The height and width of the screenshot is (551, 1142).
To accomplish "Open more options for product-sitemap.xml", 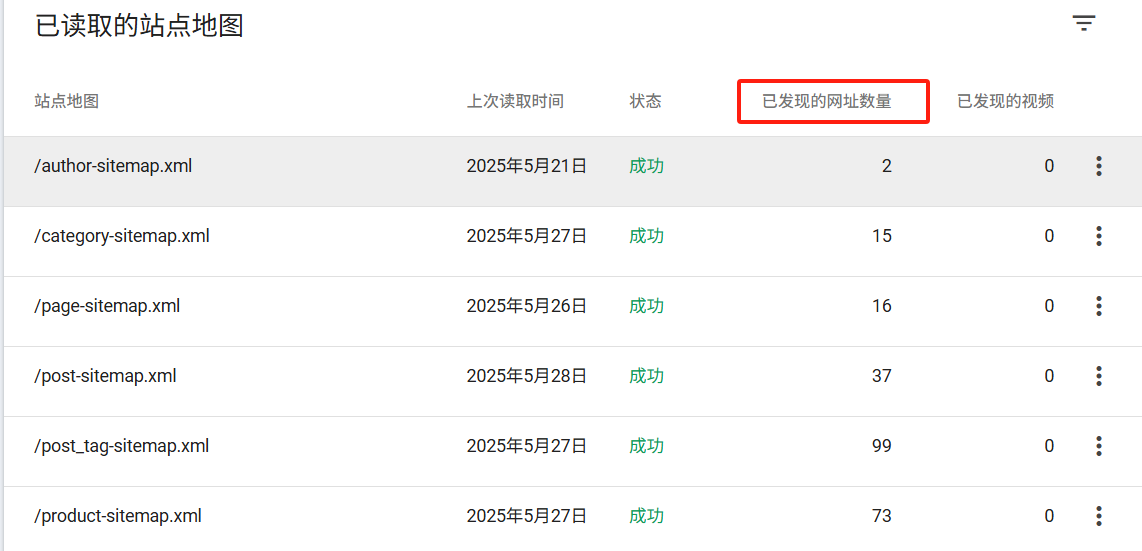I will pyautogui.click(x=1098, y=516).
